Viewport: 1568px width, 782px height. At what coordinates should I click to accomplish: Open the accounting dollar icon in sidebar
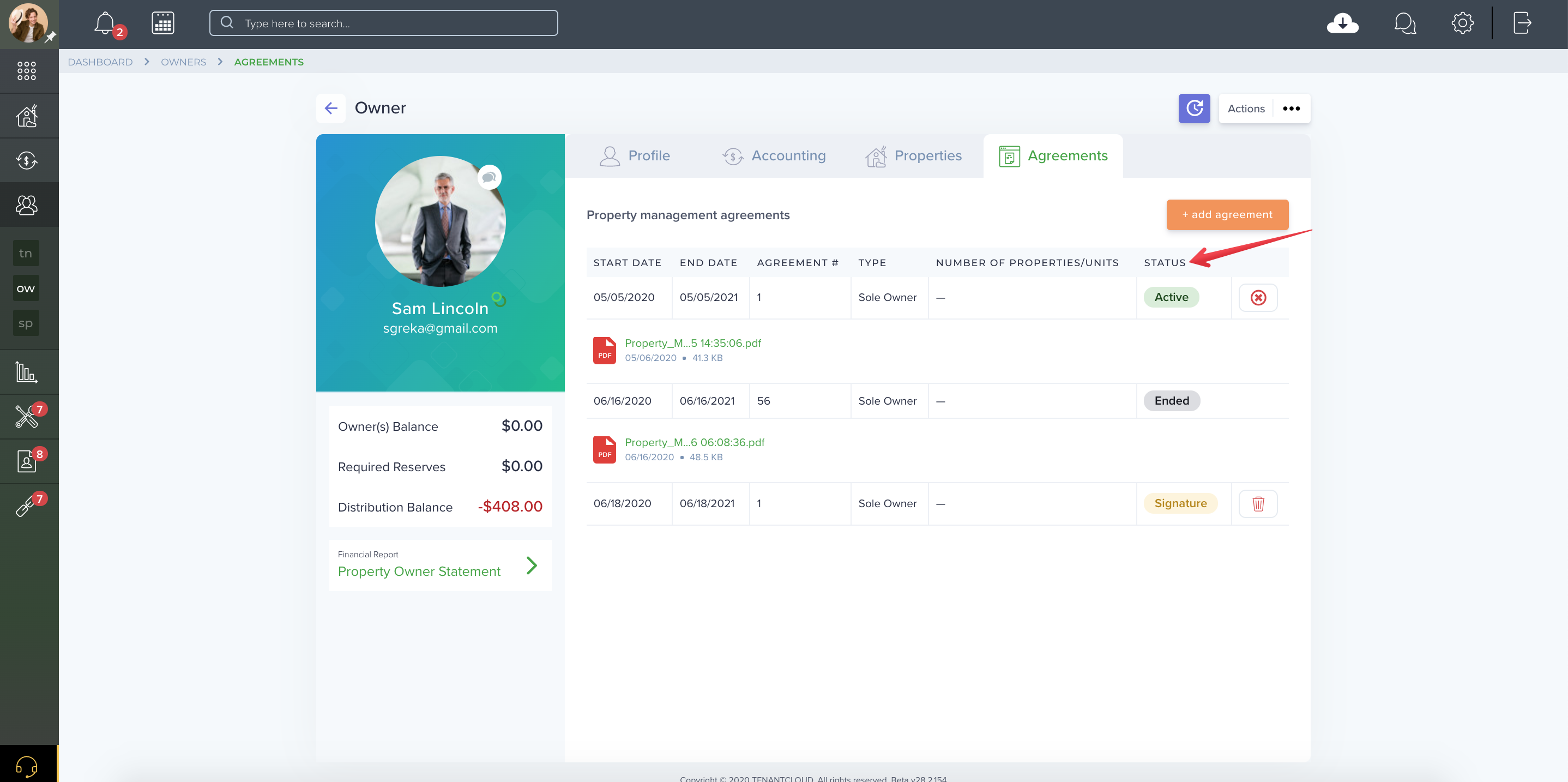pyautogui.click(x=27, y=160)
